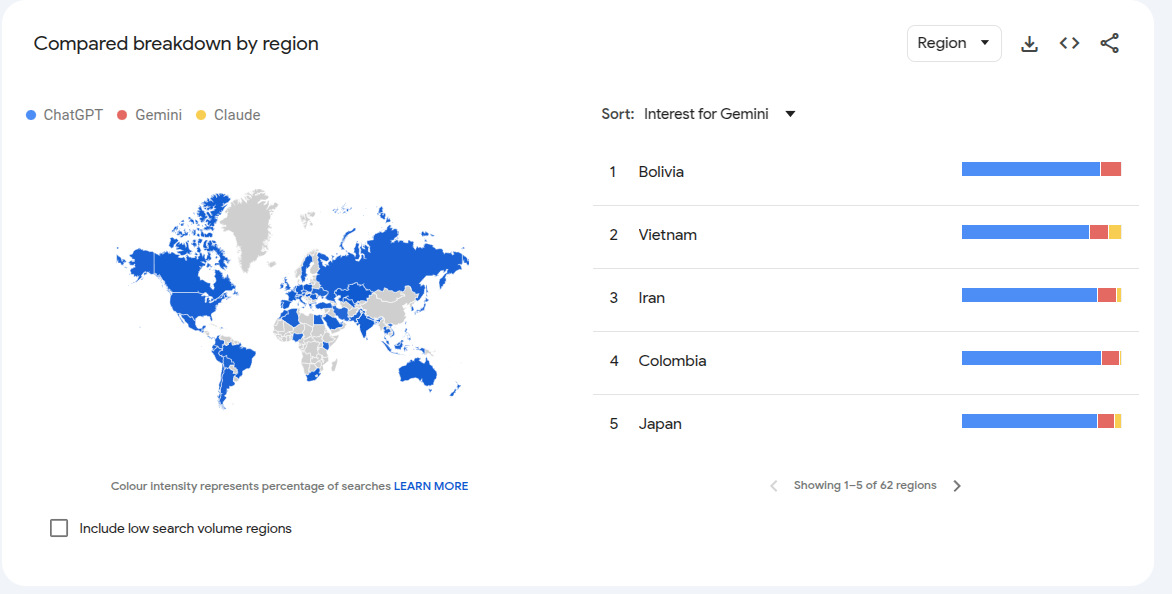Open the LEARN MORE link
The height and width of the screenshot is (594, 1172).
pyautogui.click(x=431, y=486)
